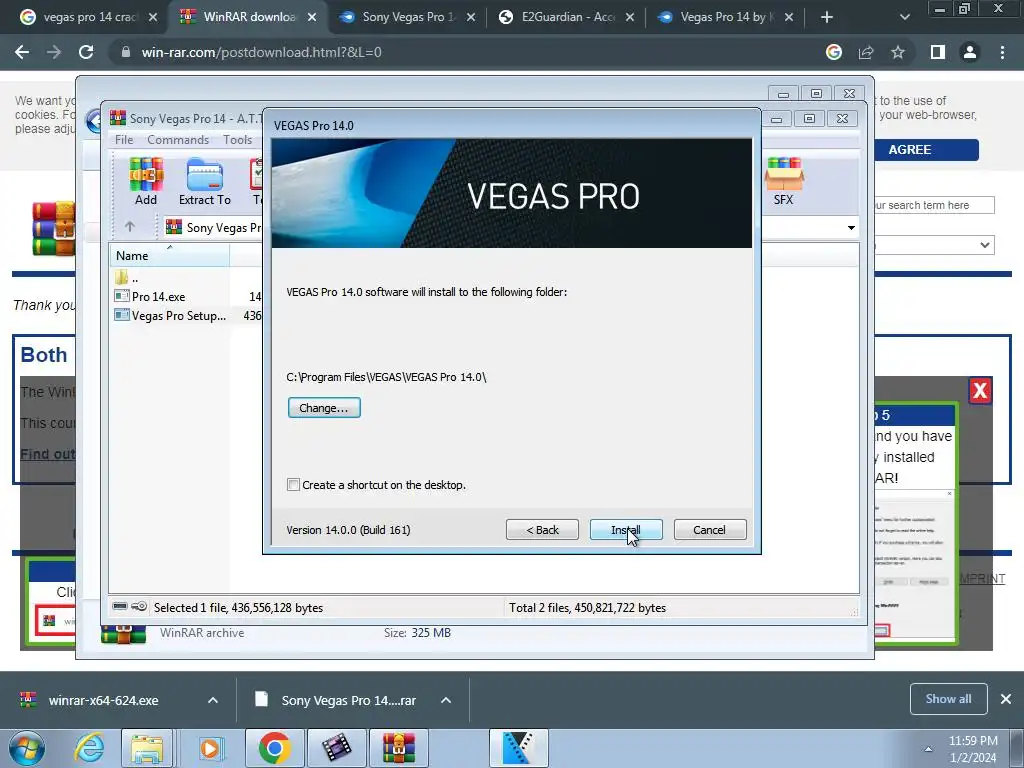Click the browser back arrow
Image resolution: width=1024 pixels, height=768 pixels.
click(22, 52)
